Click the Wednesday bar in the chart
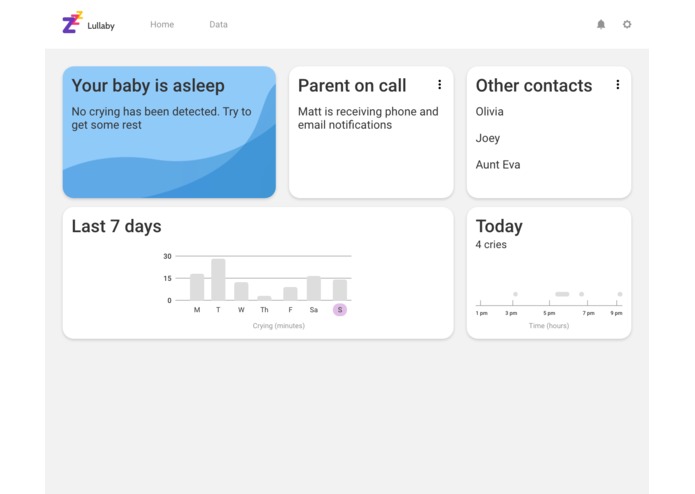695x494 pixels. tap(241, 291)
